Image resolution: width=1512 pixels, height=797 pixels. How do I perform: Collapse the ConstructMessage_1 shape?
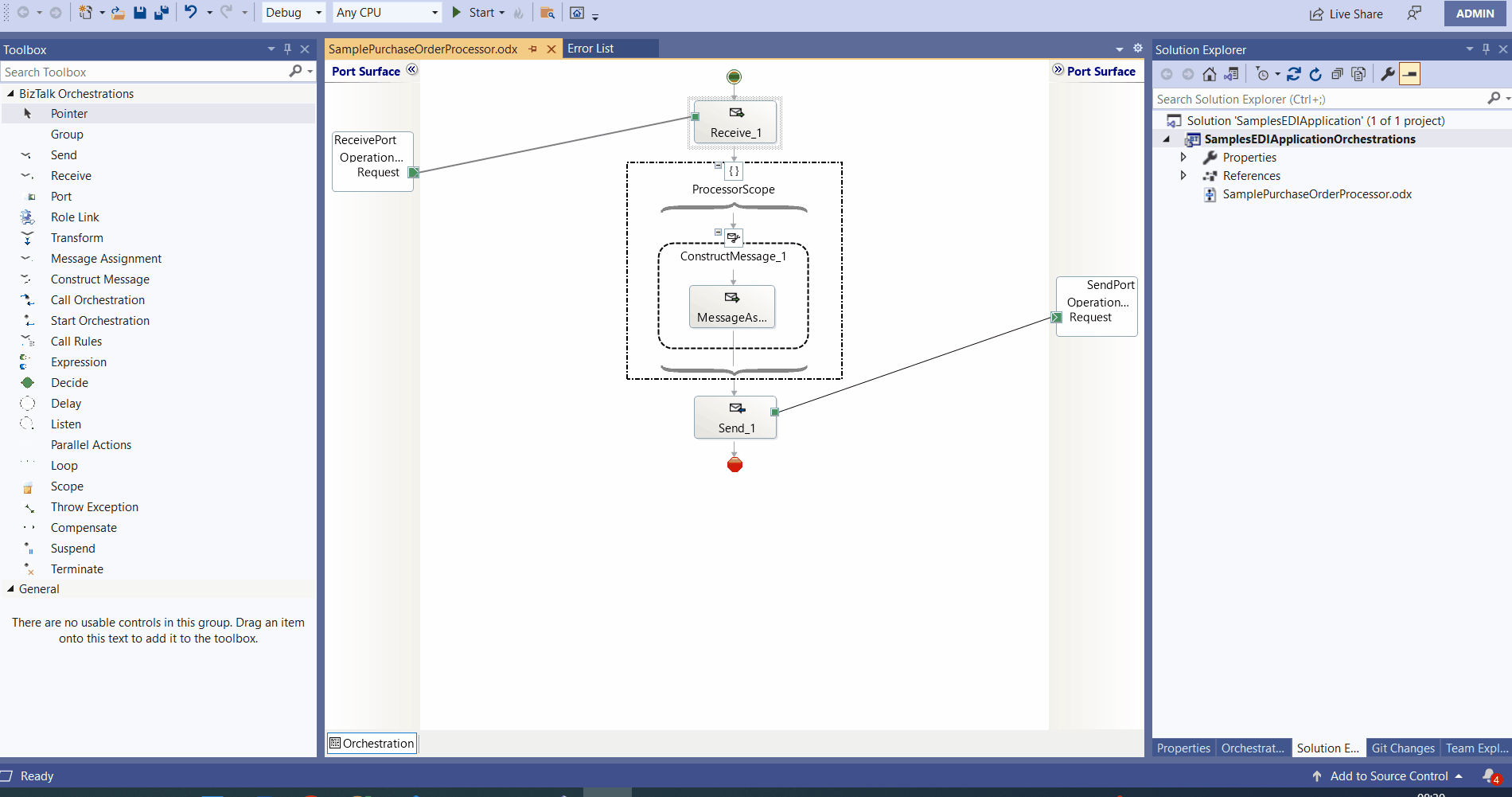click(x=718, y=232)
